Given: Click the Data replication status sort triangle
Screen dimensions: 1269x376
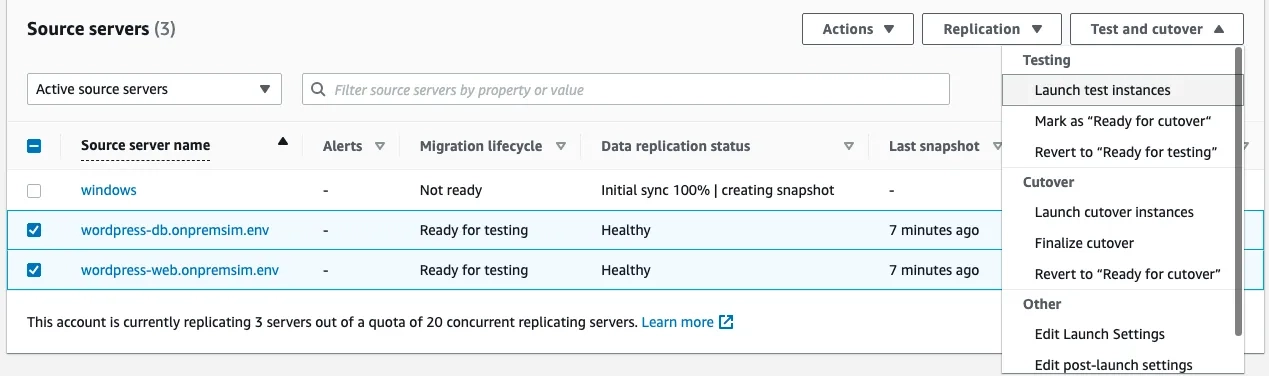Looking at the screenshot, I should (849, 147).
